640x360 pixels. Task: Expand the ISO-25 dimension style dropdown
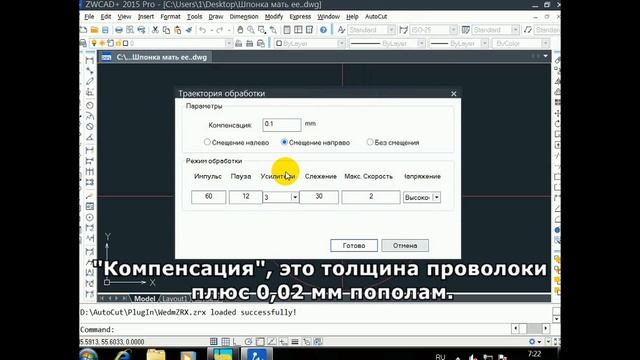tap(453, 30)
